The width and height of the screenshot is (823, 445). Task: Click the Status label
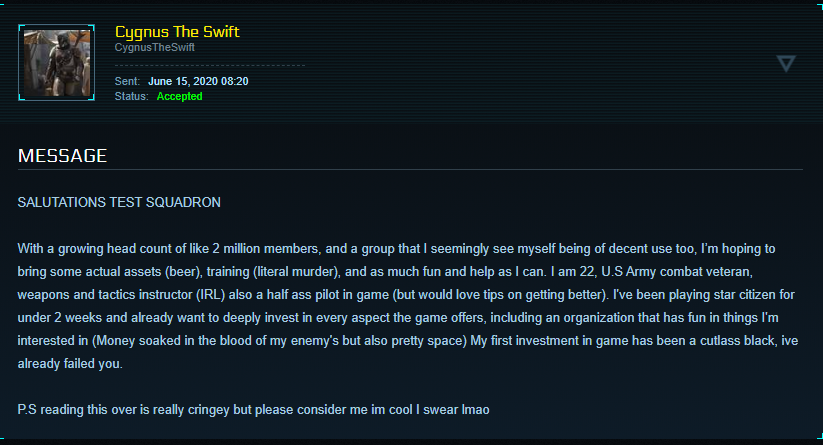click(132, 96)
